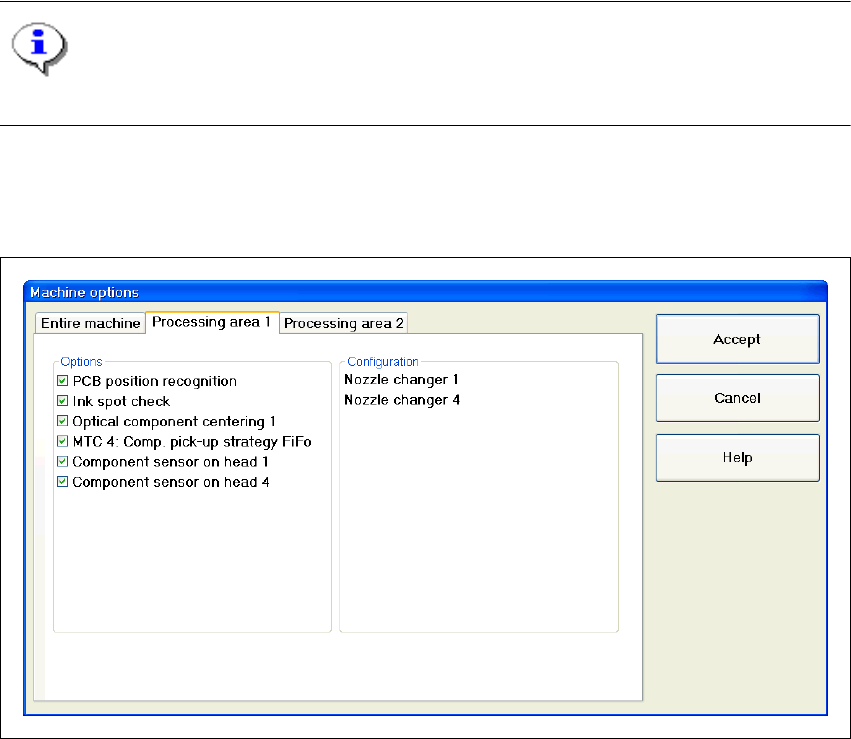Disable Optical component centering 1

tap(63, 421)
